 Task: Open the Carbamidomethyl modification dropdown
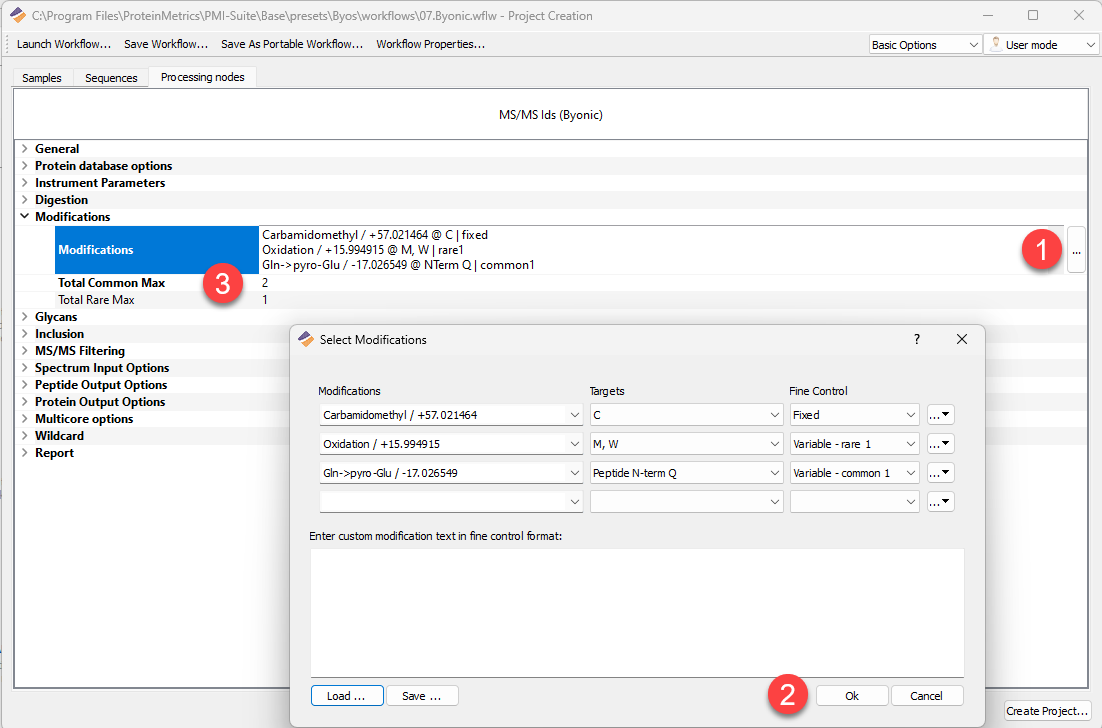pos(450,415)
